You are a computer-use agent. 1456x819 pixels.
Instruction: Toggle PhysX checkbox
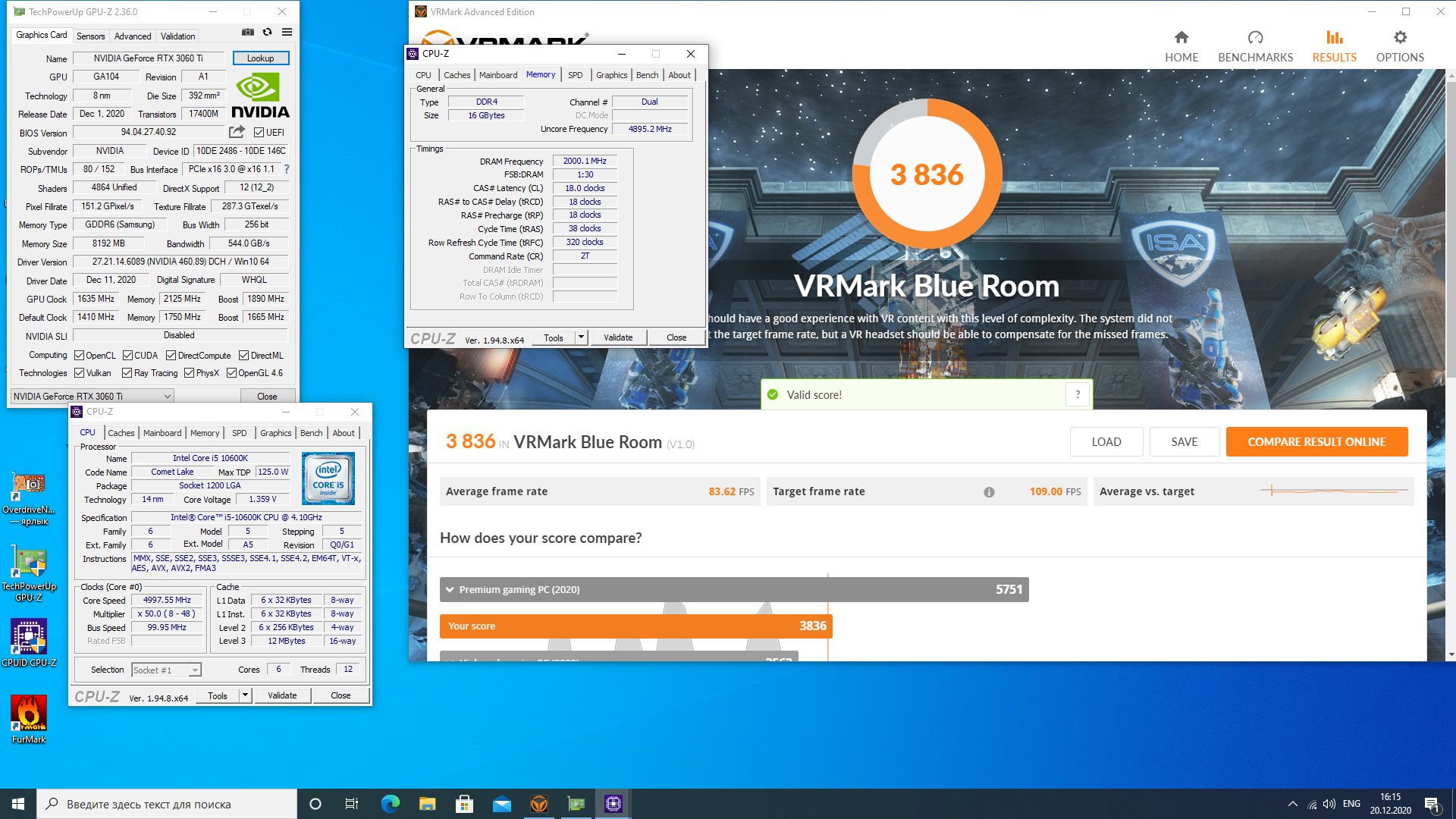point(189,373)
